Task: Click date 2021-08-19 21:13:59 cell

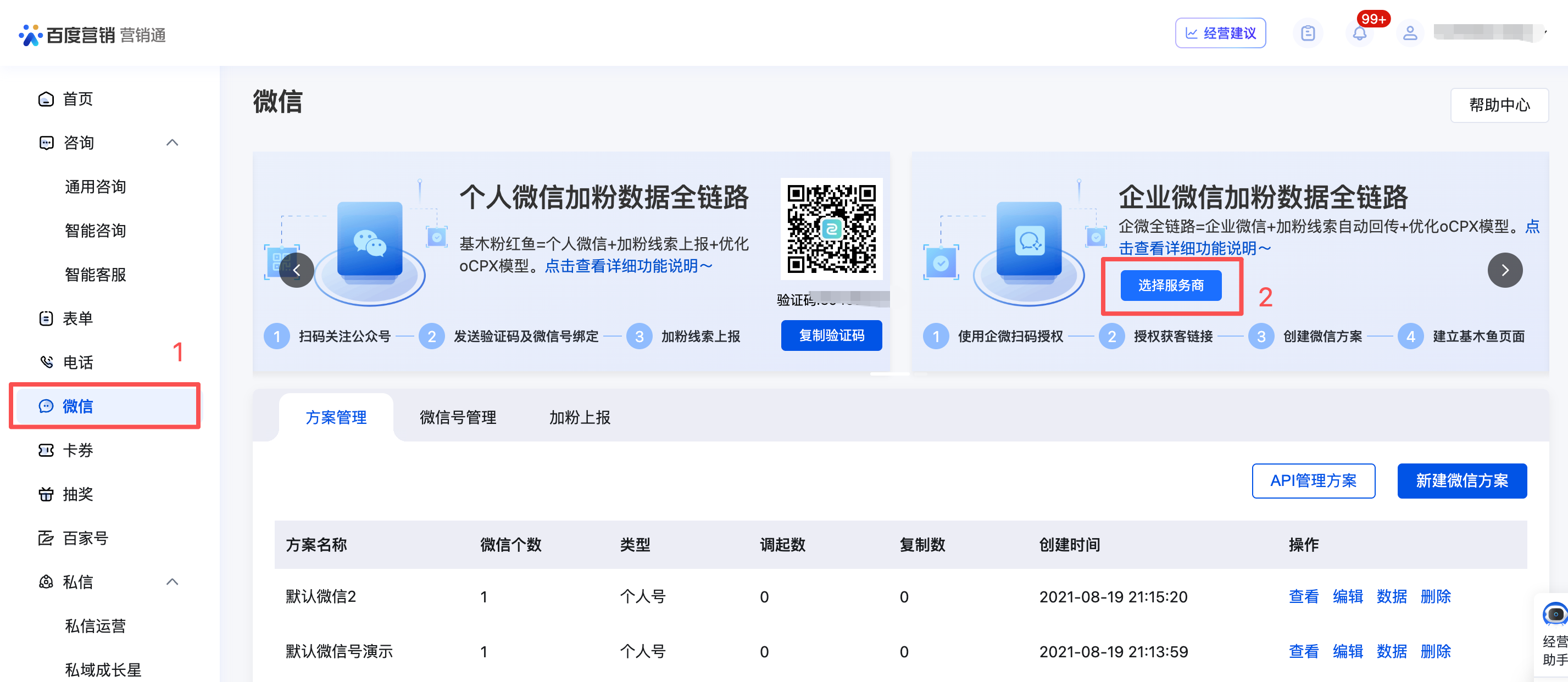Action: (x=1113, y=652)
